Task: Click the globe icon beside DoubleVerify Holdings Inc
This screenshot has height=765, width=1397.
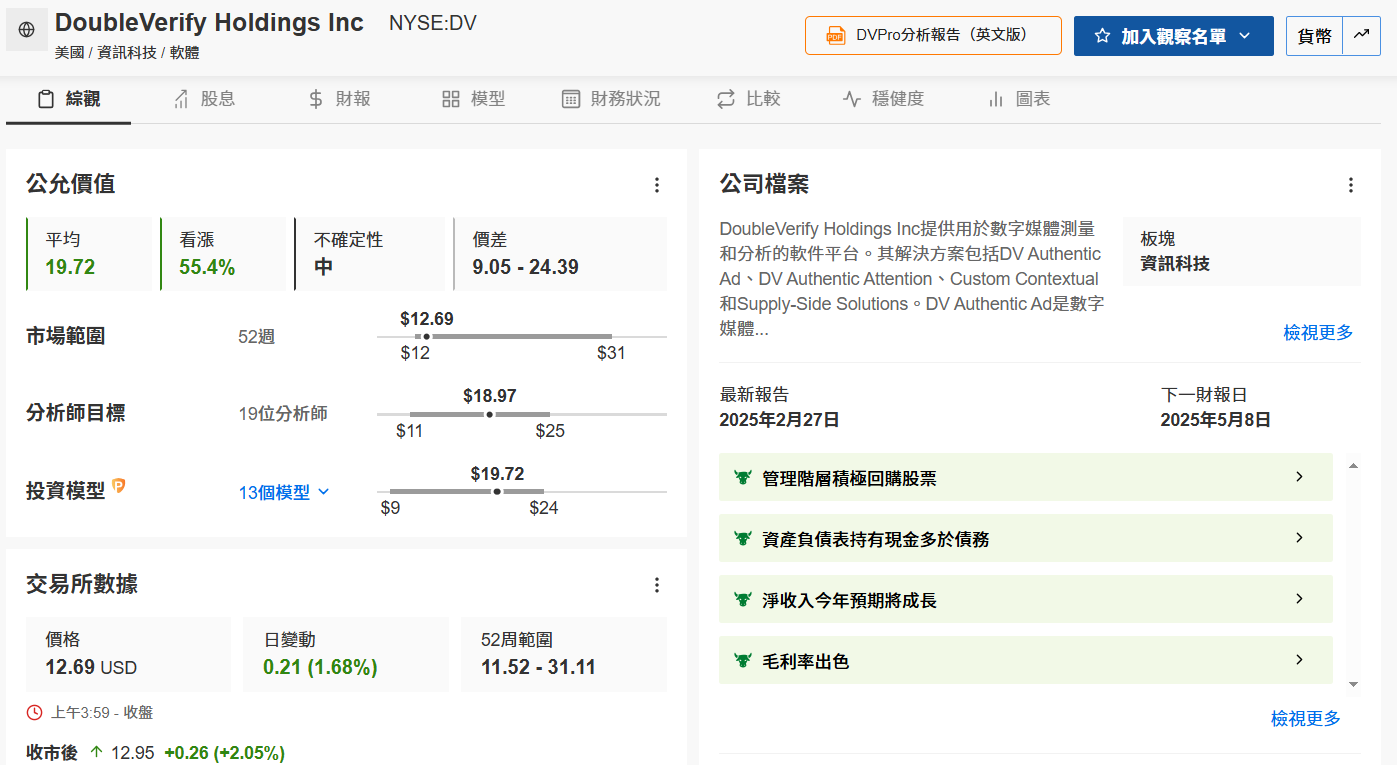Action: coord(26,30)
